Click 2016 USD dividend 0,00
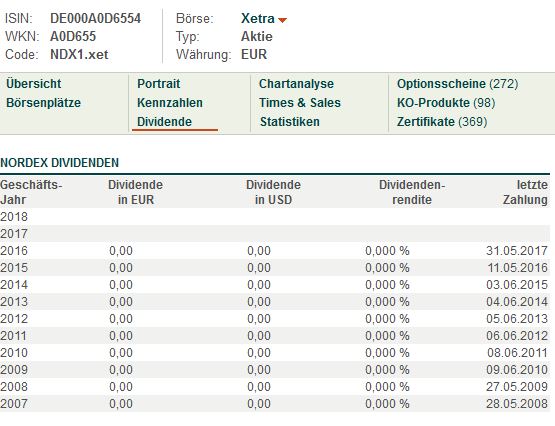The image size is (555, 426). pyautogui.click(x=259, y=251)
